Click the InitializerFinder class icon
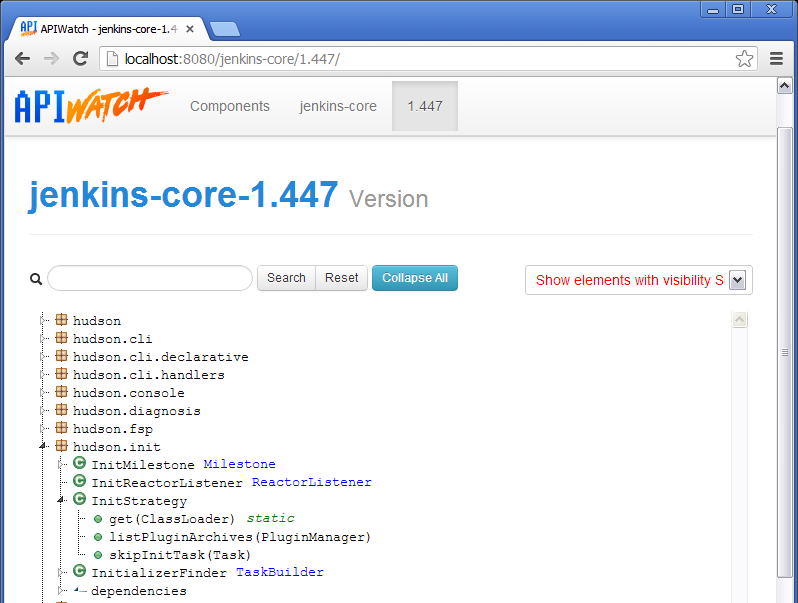 79,571
